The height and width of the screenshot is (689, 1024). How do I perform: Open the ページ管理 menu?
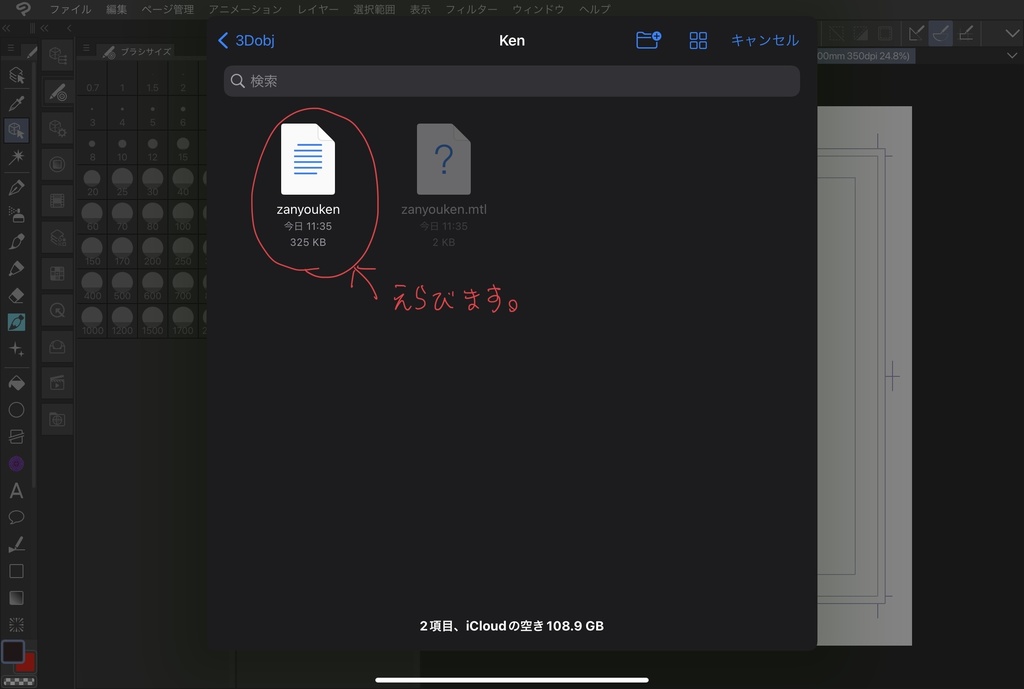pyautogui.click(x=168, y=9)
